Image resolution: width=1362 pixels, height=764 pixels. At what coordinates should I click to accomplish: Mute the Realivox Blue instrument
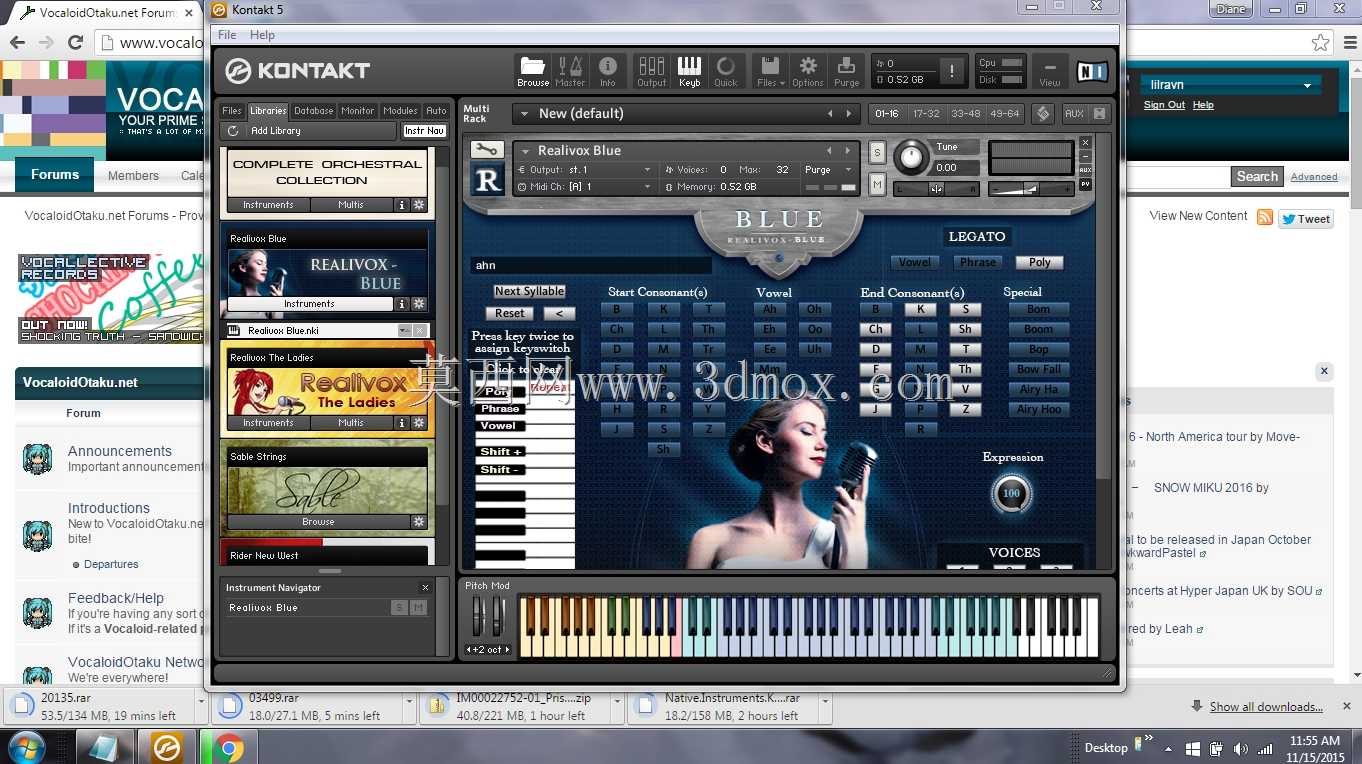pyautogui.click(x=877, y=184)
